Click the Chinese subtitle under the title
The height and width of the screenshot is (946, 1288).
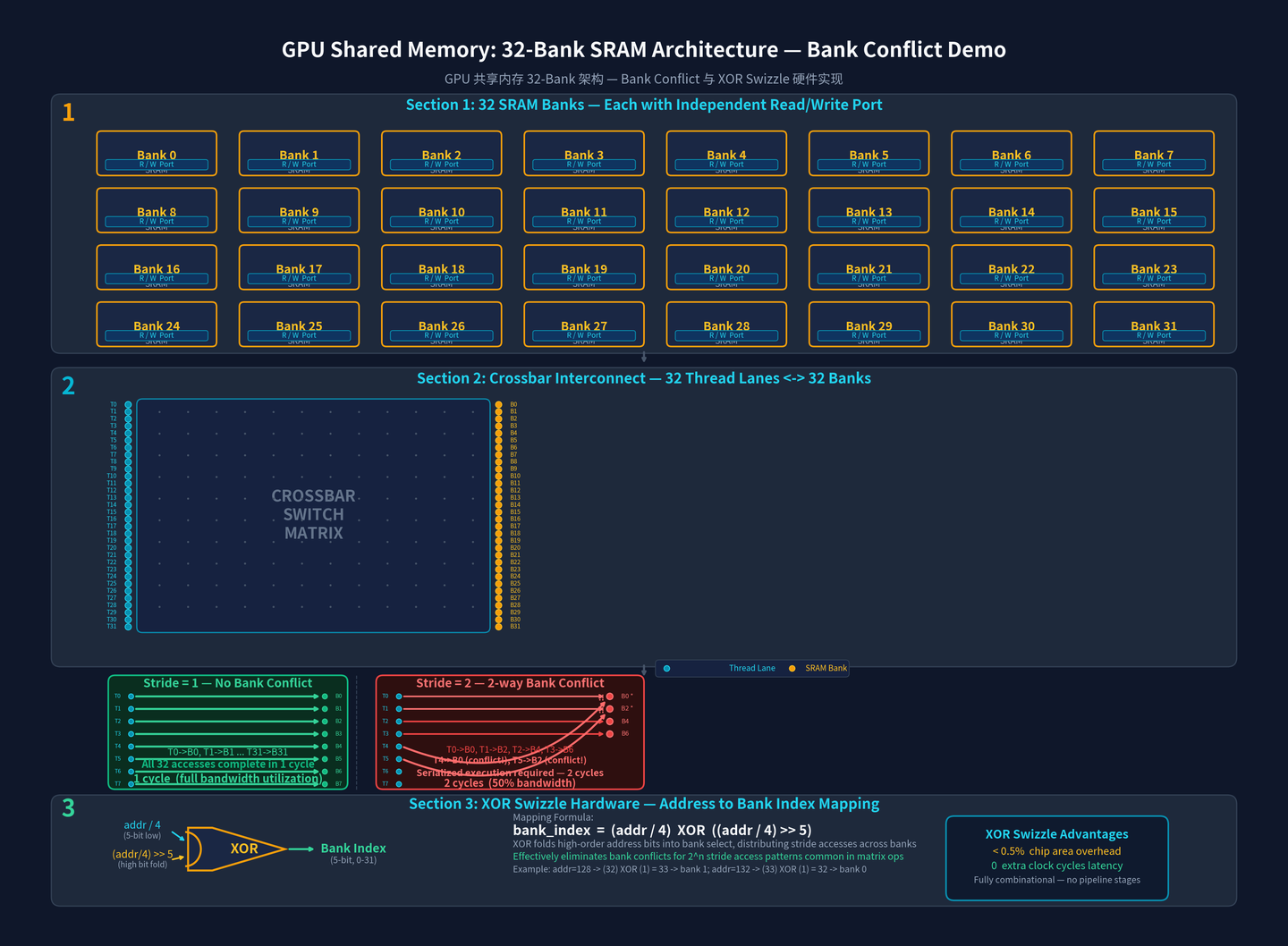point(644,79)
